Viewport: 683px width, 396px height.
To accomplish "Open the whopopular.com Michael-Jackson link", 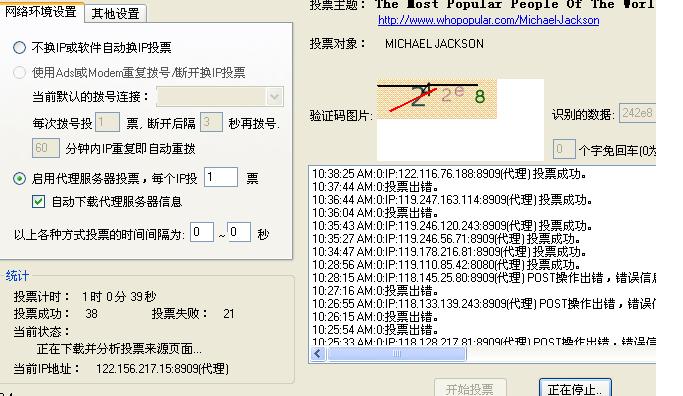I will coord(488,20).
